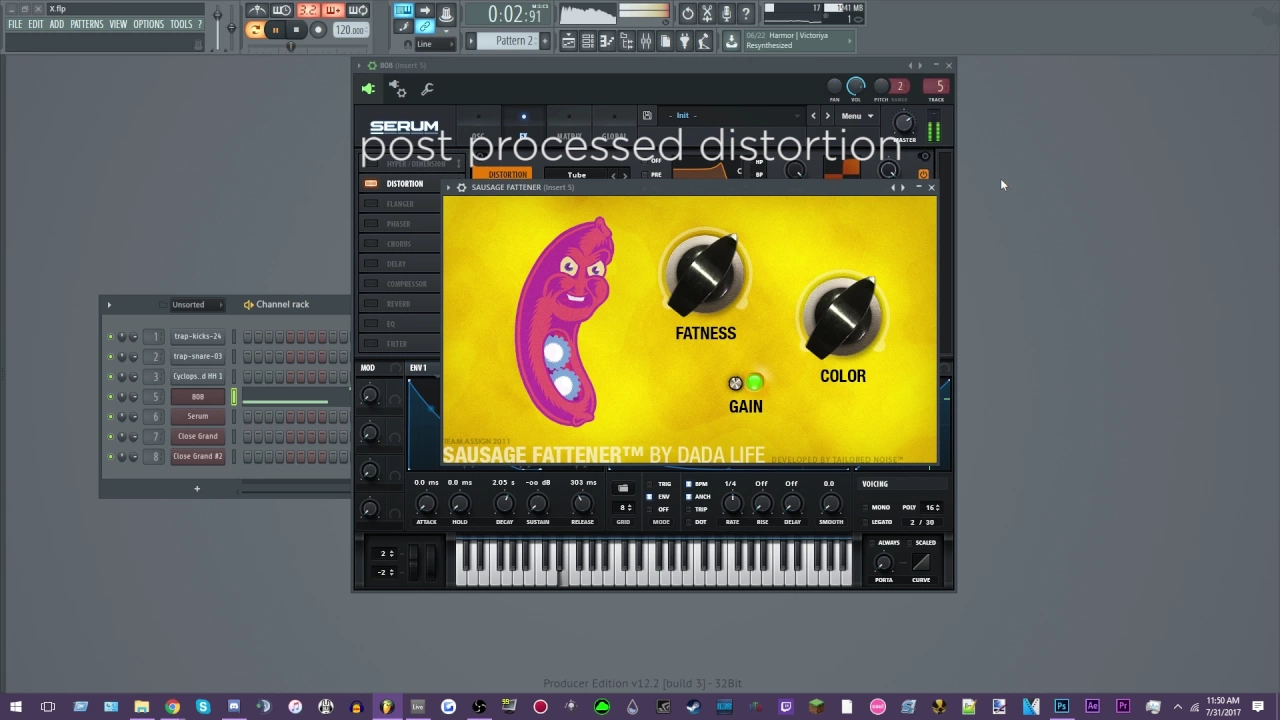The image size is (1280, 720).
Task: Toggle Serum plugin enable plug icon
Action: point(368,89)
